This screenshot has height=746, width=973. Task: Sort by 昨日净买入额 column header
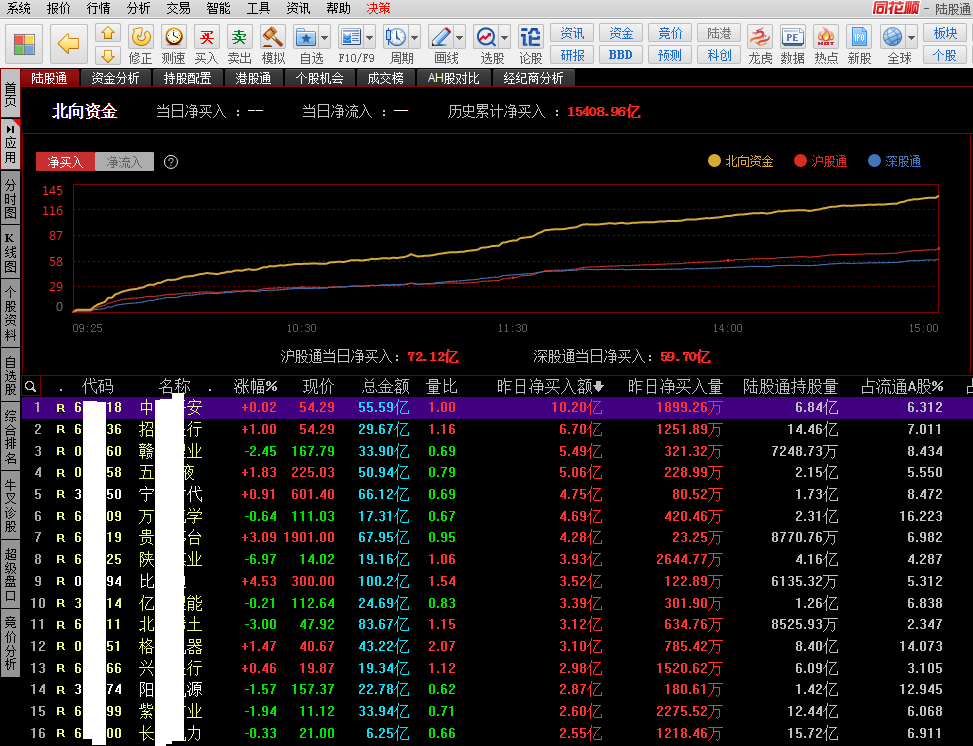tap(550, 387)
